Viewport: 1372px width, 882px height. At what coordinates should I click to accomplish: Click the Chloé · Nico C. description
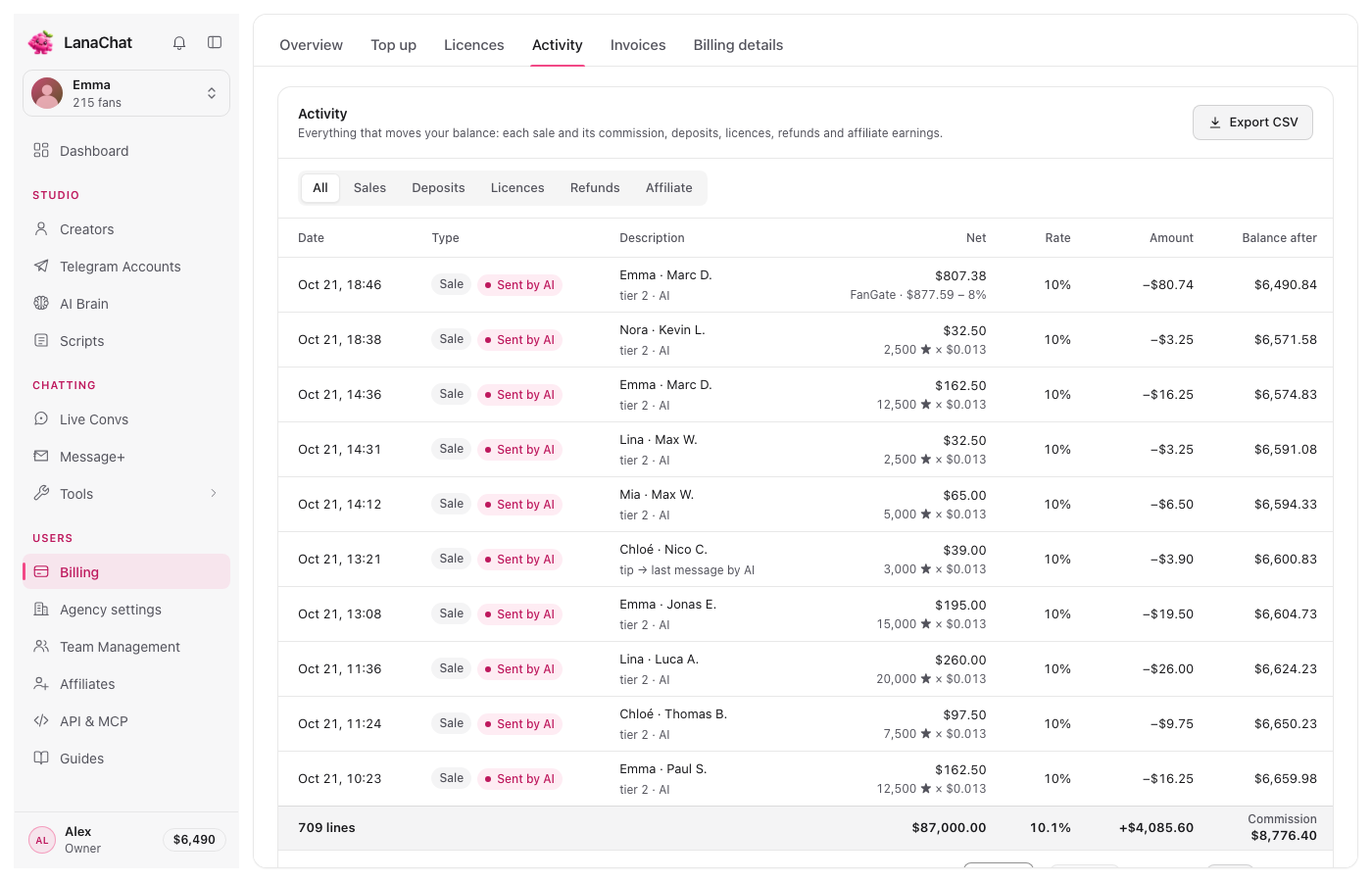[x=663, y=550]
